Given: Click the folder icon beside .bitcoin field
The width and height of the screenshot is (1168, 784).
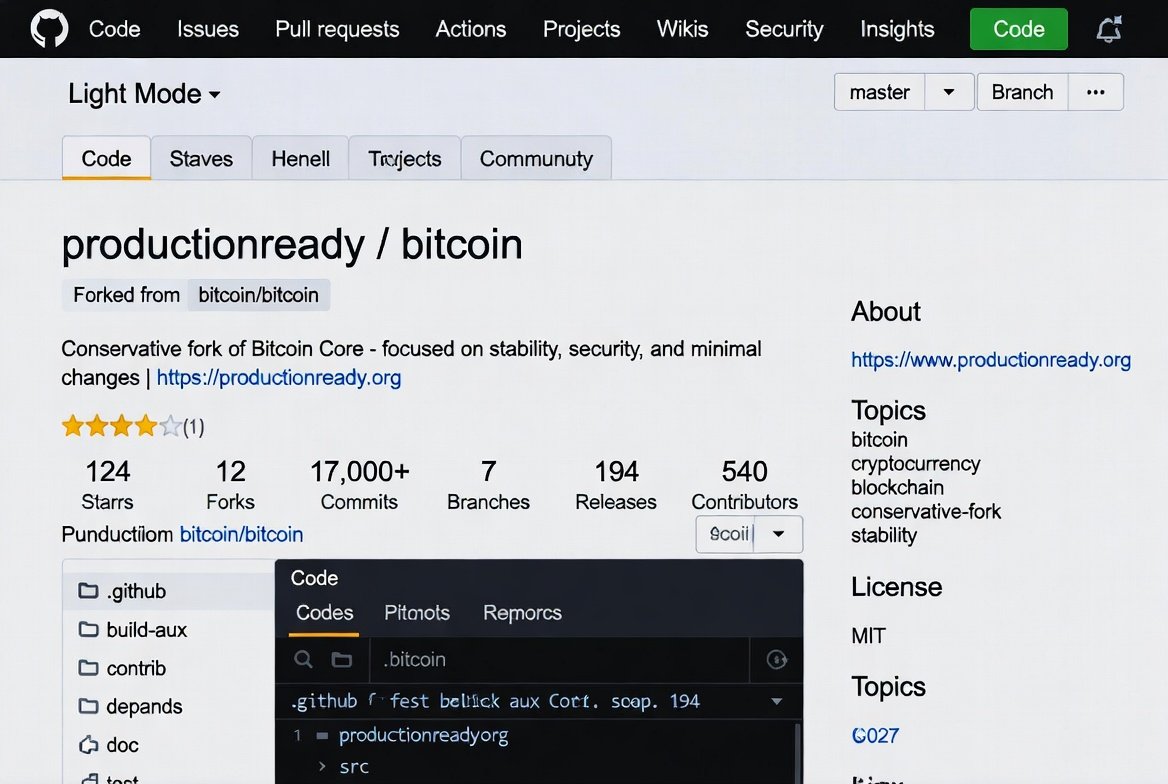Looking at the screenshot, I should pyautogui.click(x=342, y=660).
